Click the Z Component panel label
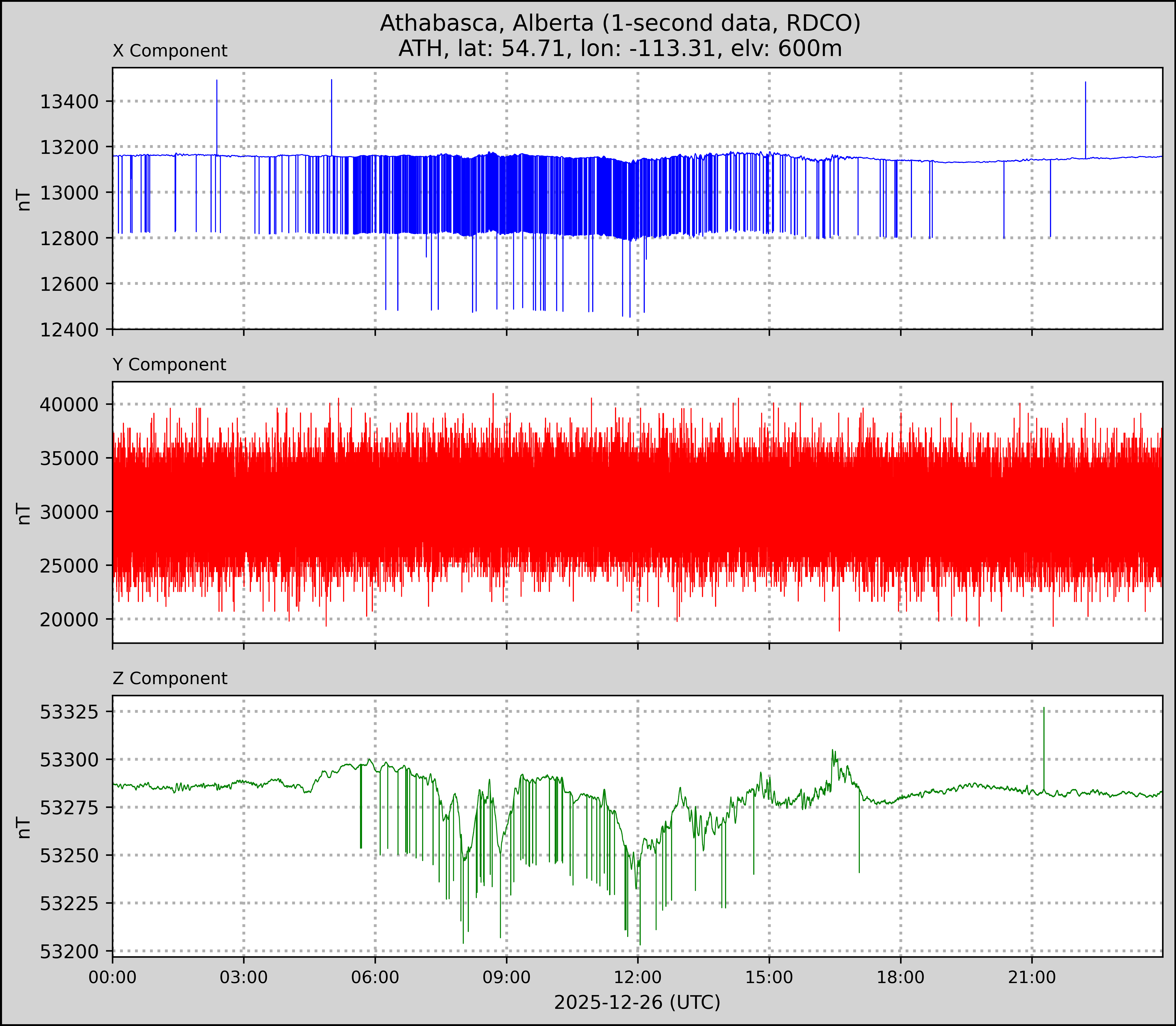The height and width of the screenshot is (1026, 1176). (x=170, y=679)
